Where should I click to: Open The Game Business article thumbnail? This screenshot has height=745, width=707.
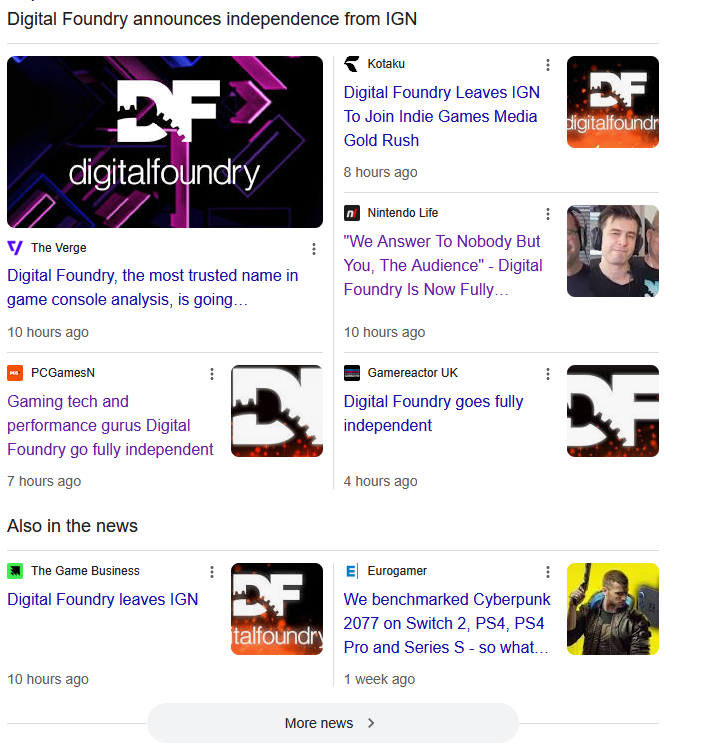pos(277,609)
